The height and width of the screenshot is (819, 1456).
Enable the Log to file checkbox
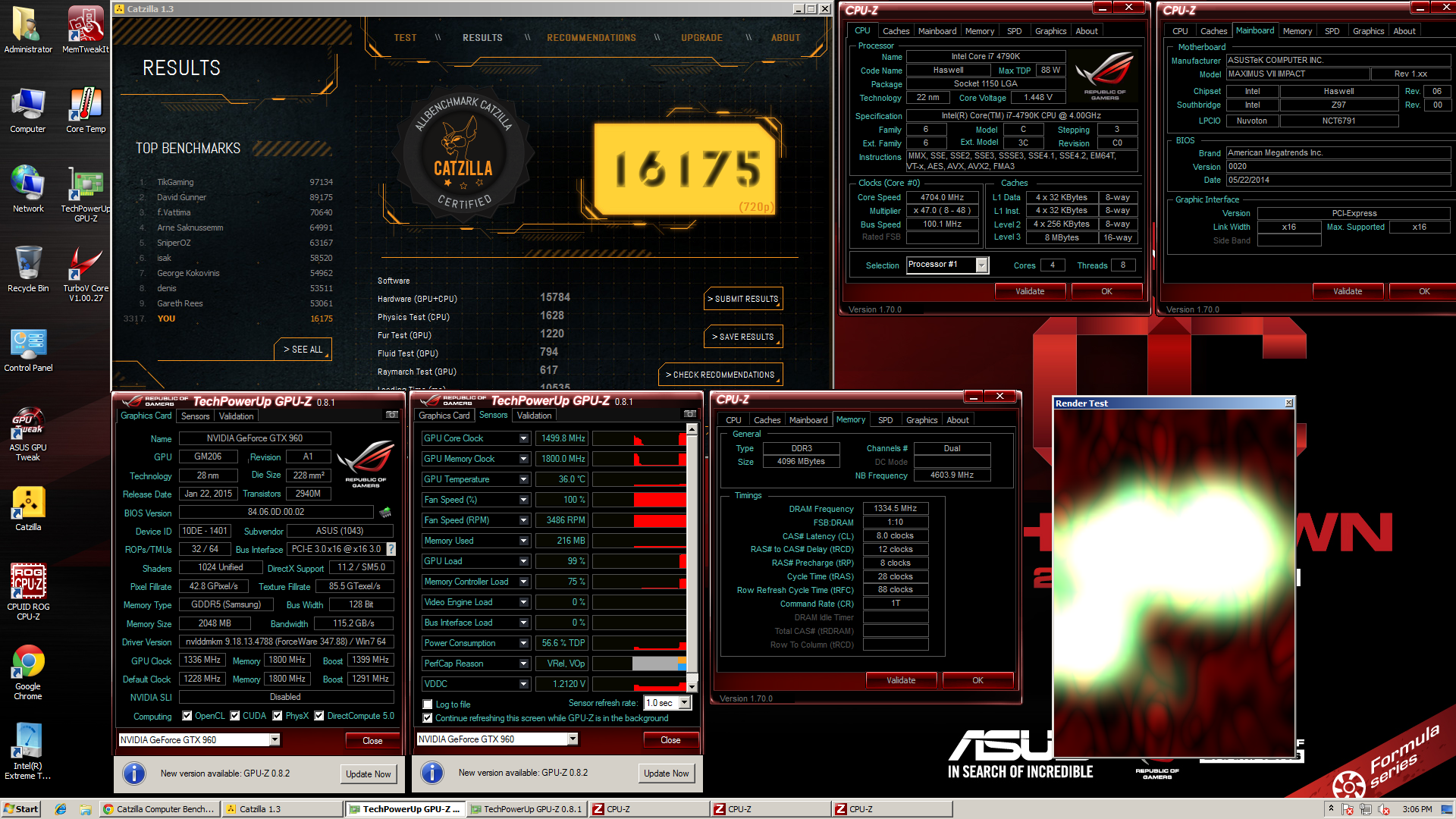[x=428, y=704]
